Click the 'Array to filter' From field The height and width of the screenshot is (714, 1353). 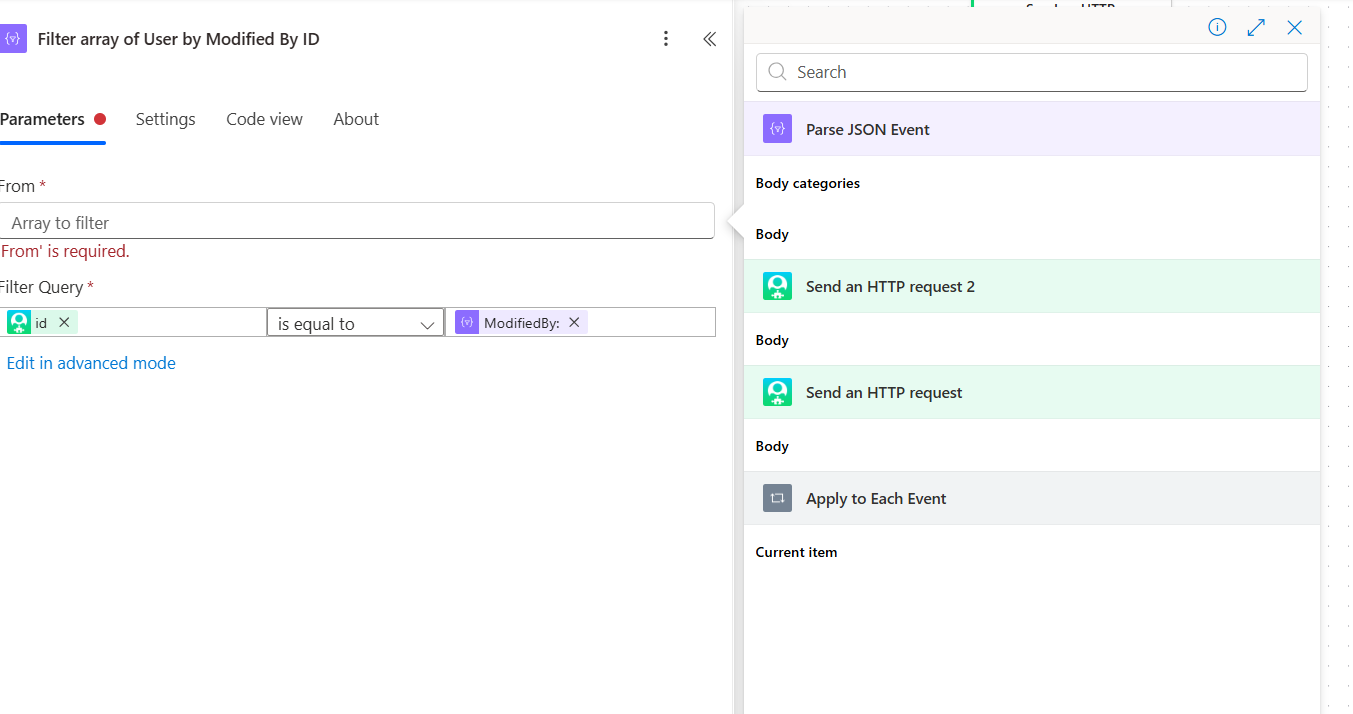(358, 221)
